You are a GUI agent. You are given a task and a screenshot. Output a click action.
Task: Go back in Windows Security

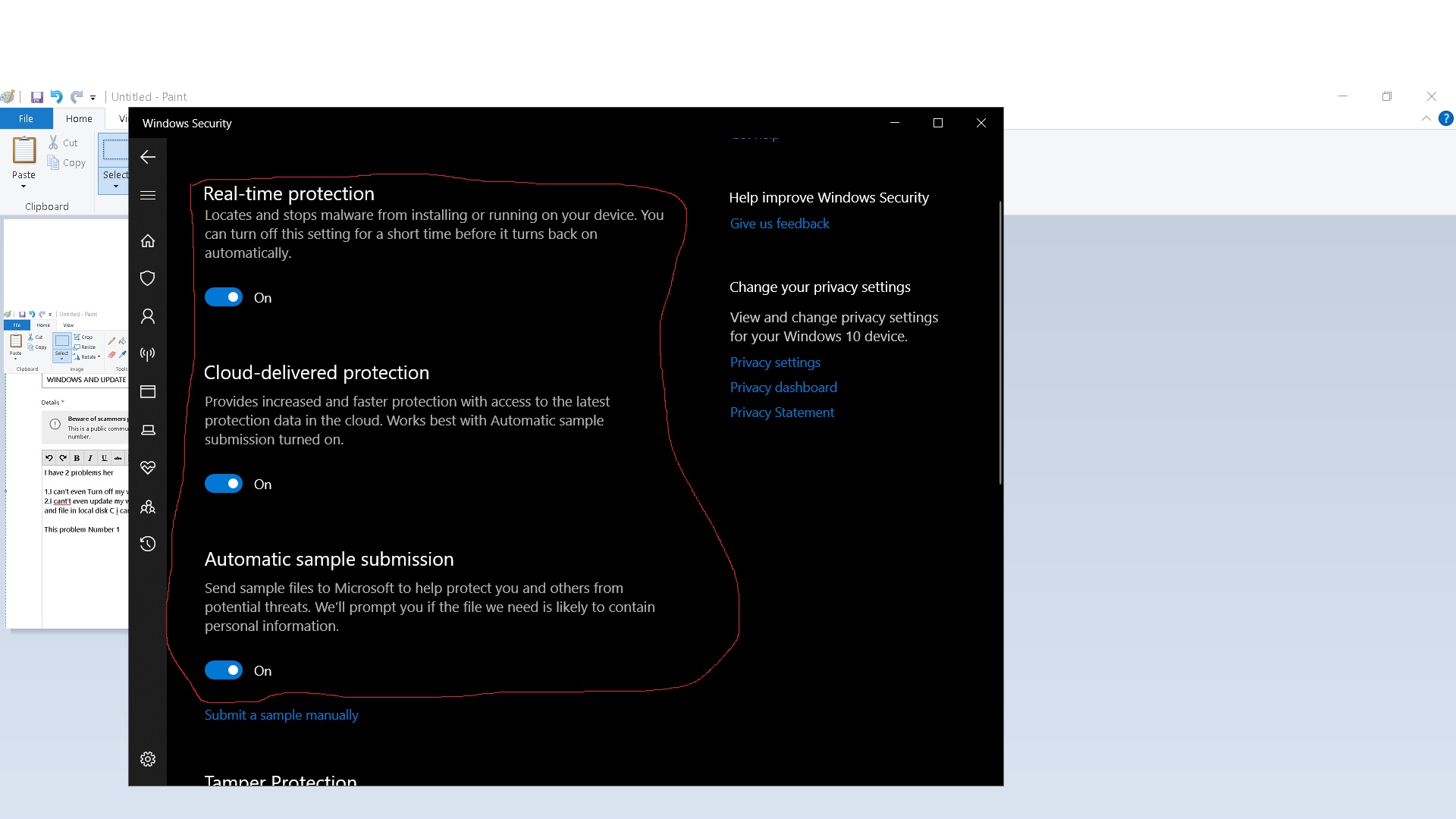tap(148, 157)
